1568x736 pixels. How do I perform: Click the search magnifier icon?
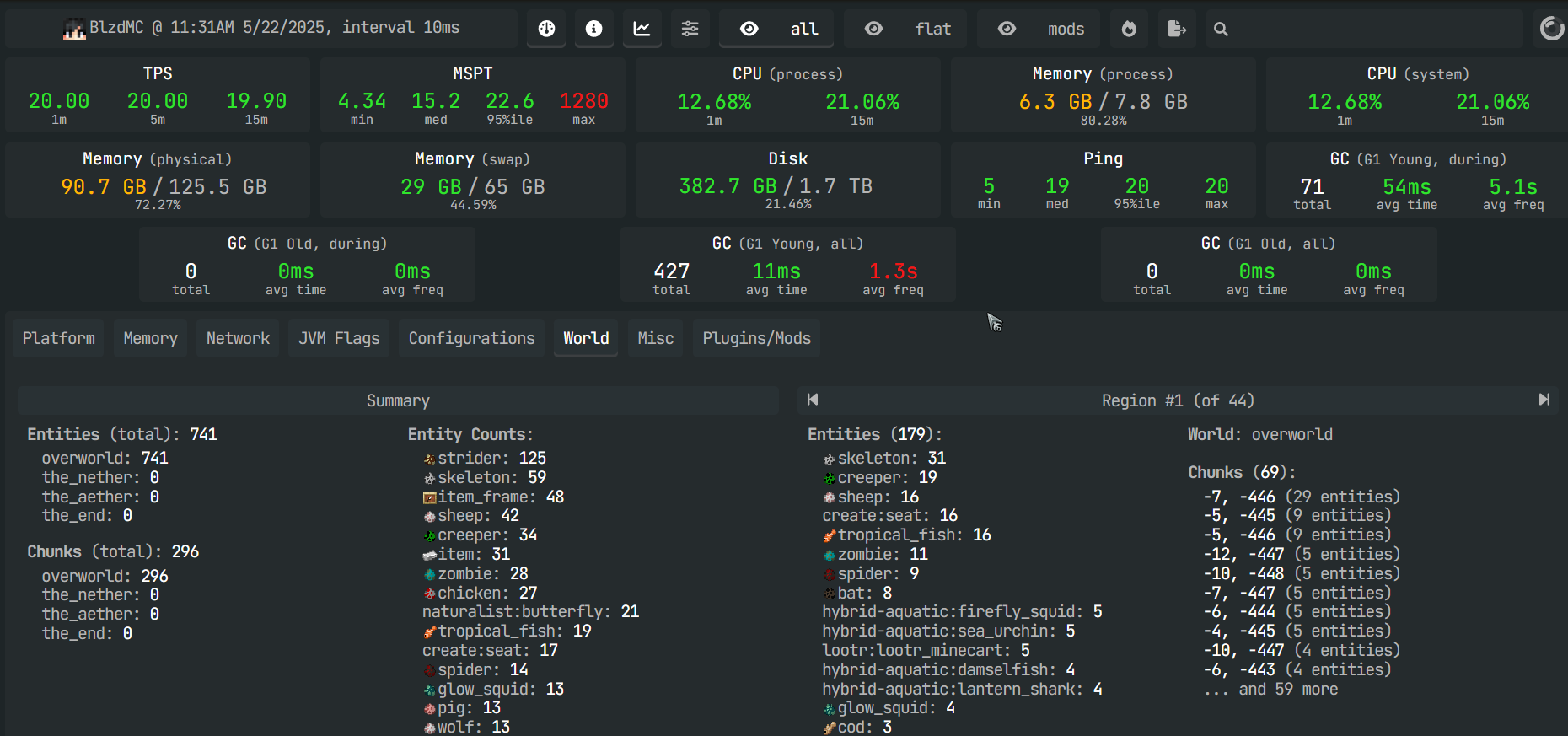click(1221, 29)
